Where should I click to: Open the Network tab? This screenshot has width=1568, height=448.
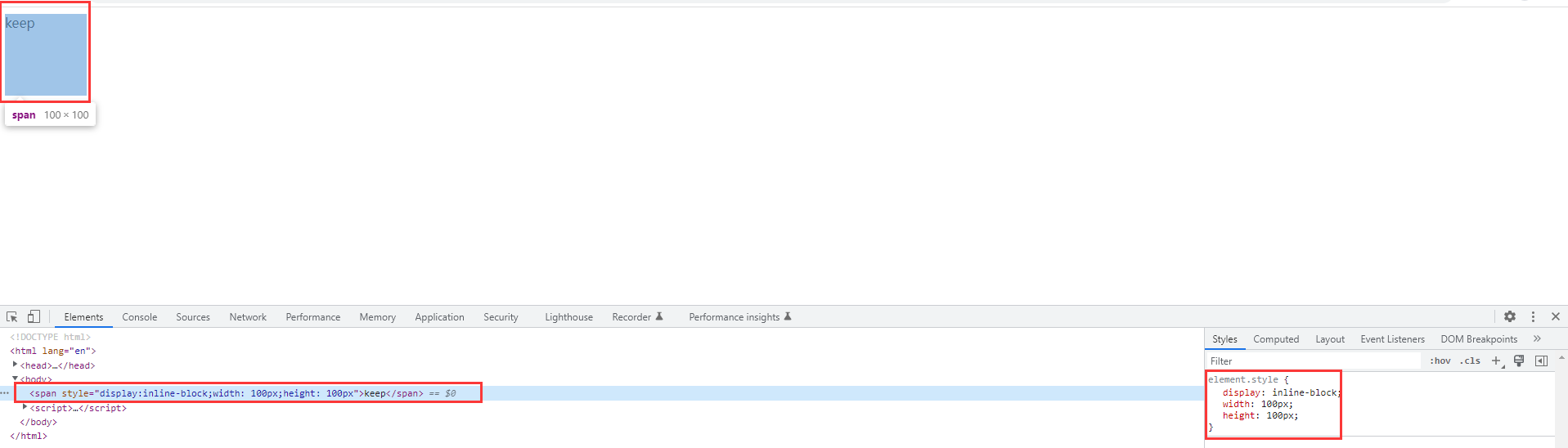point(248,317)
